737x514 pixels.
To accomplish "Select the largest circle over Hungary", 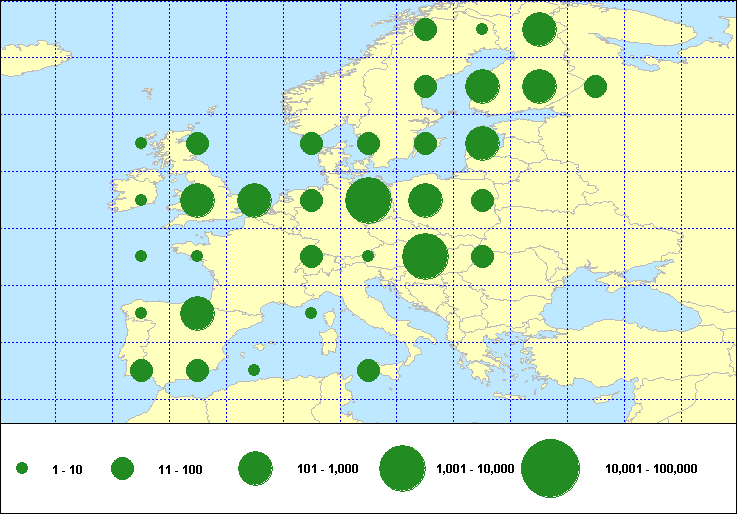I will pos(425,256).
